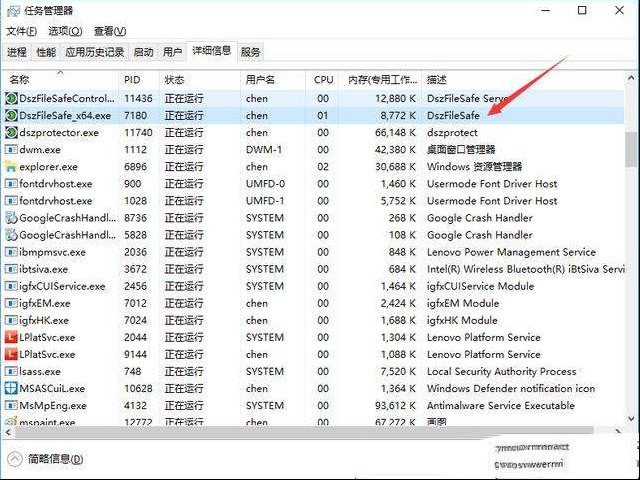This screenshot has width=640, height=480.
Task: Click the ibtsiva.exe process icon
Action: tap(11, 269)
